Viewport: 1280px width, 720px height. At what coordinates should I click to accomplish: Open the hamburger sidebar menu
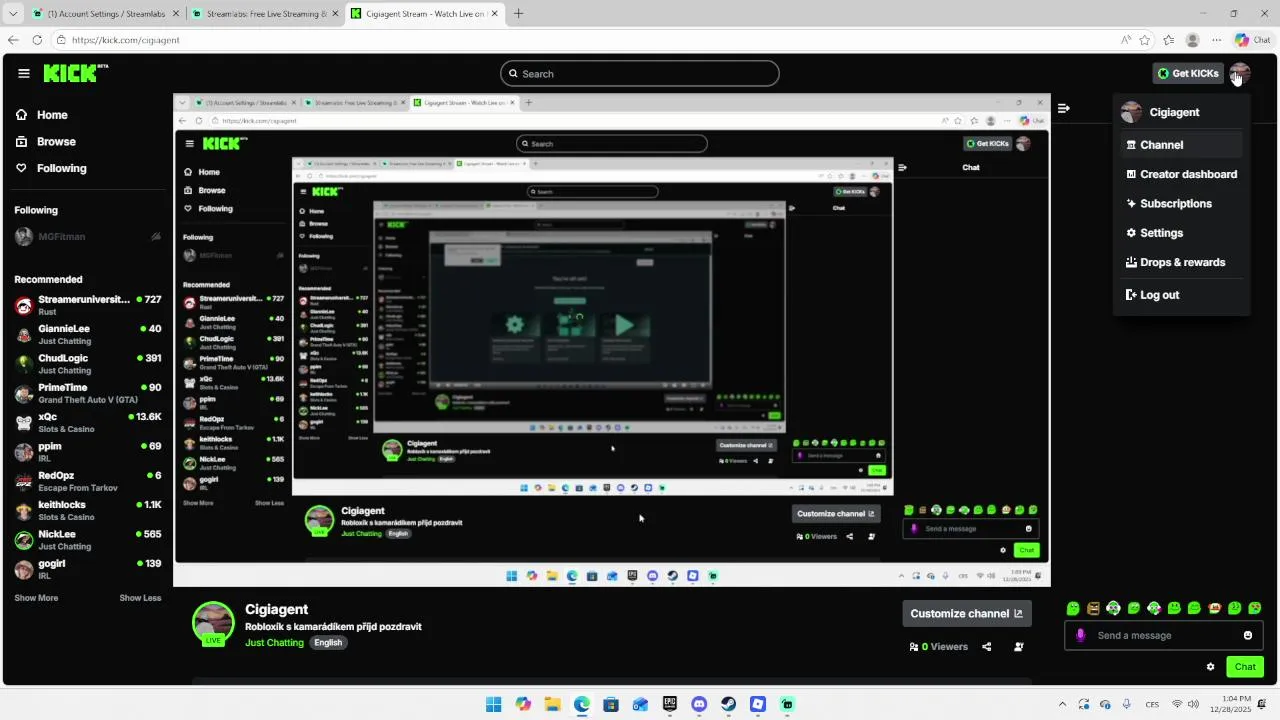click(24, 73)
